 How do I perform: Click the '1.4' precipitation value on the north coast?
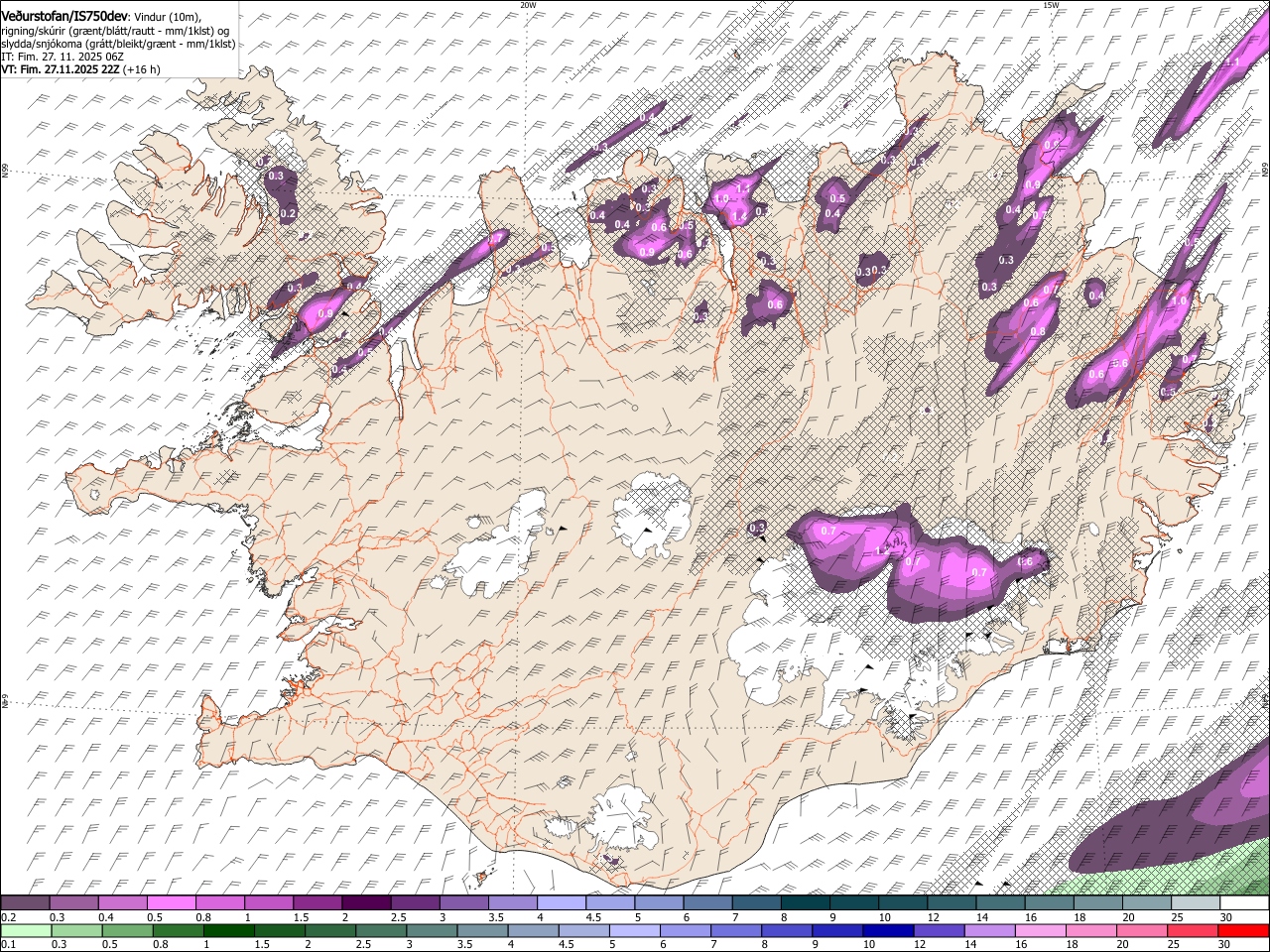coord(737,217)
